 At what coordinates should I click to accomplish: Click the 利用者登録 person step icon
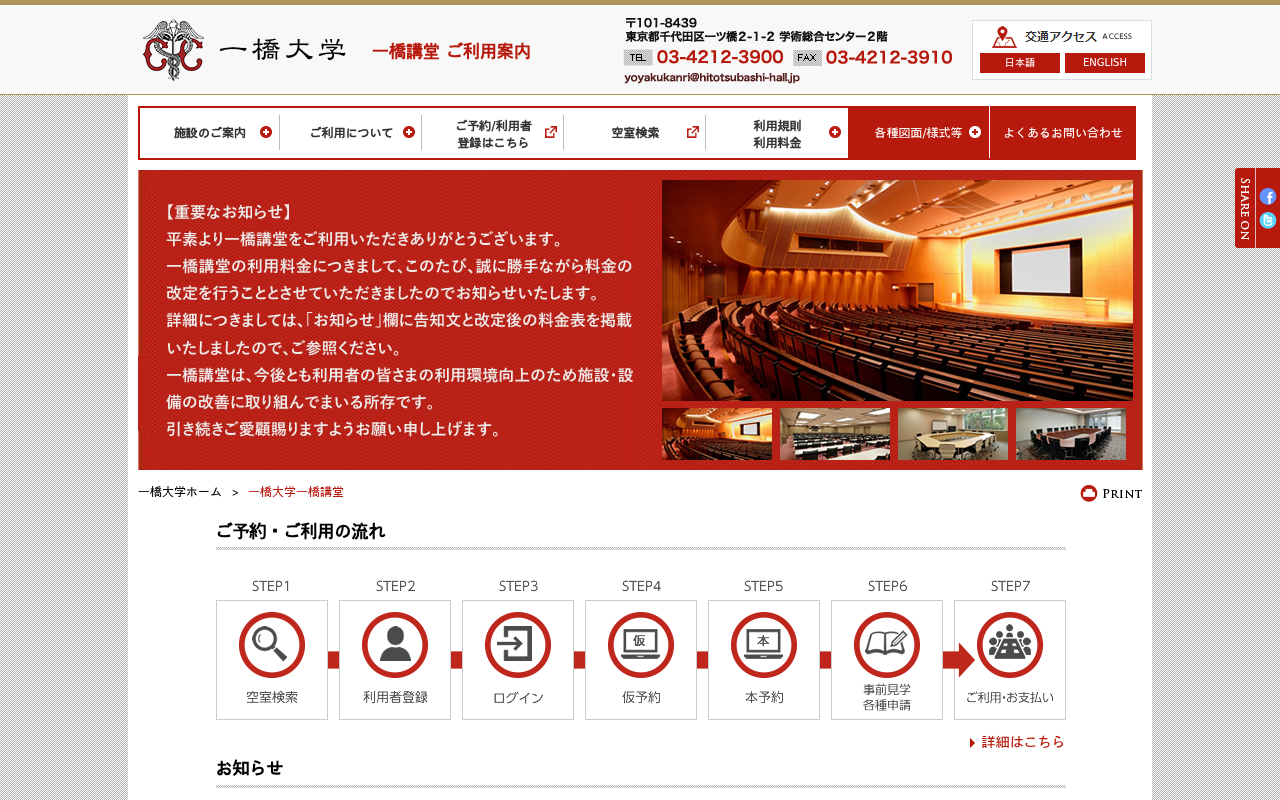[395, 645]
